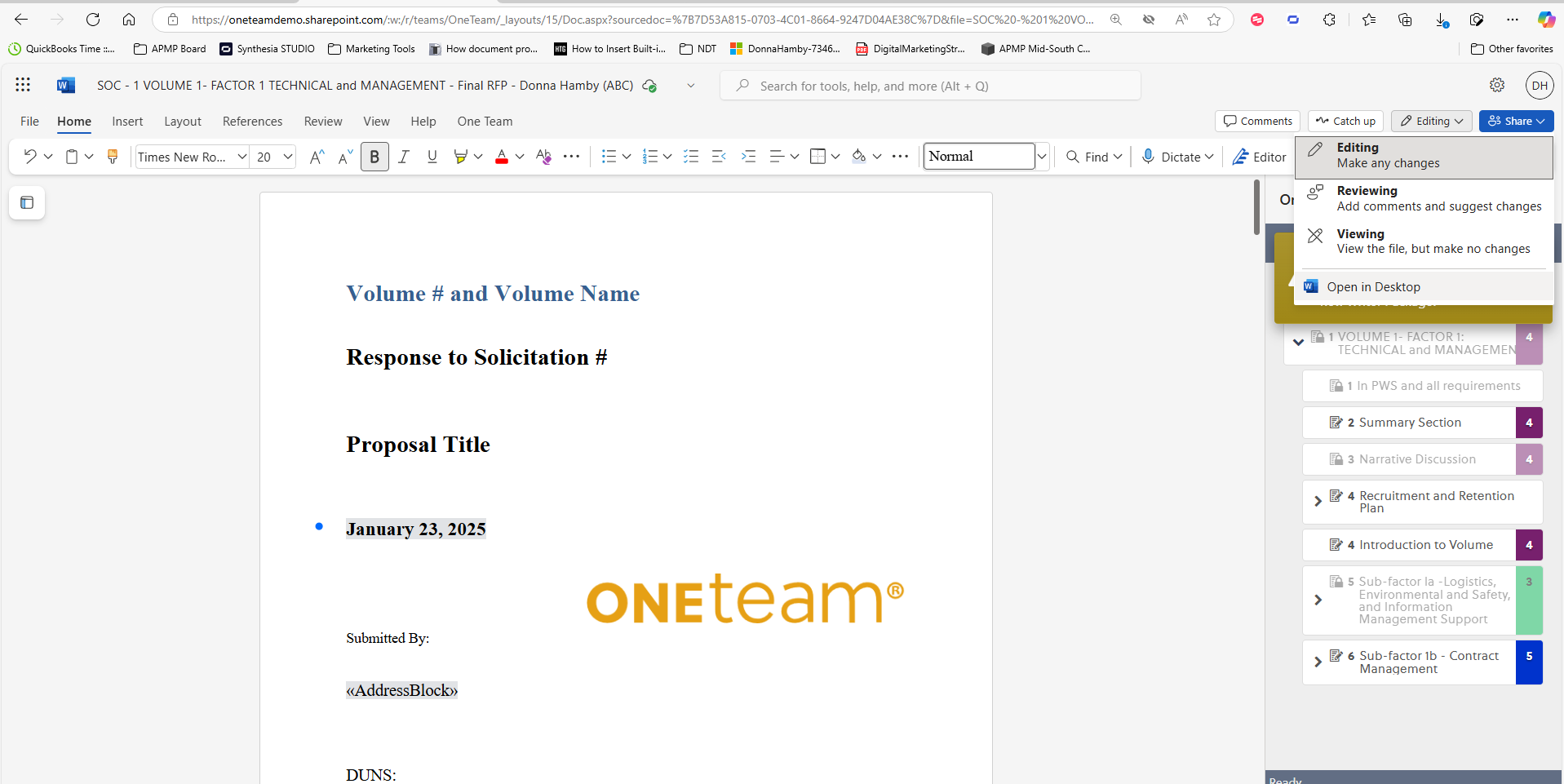Apply the yellow text highlight color

[x=461, y=157]
